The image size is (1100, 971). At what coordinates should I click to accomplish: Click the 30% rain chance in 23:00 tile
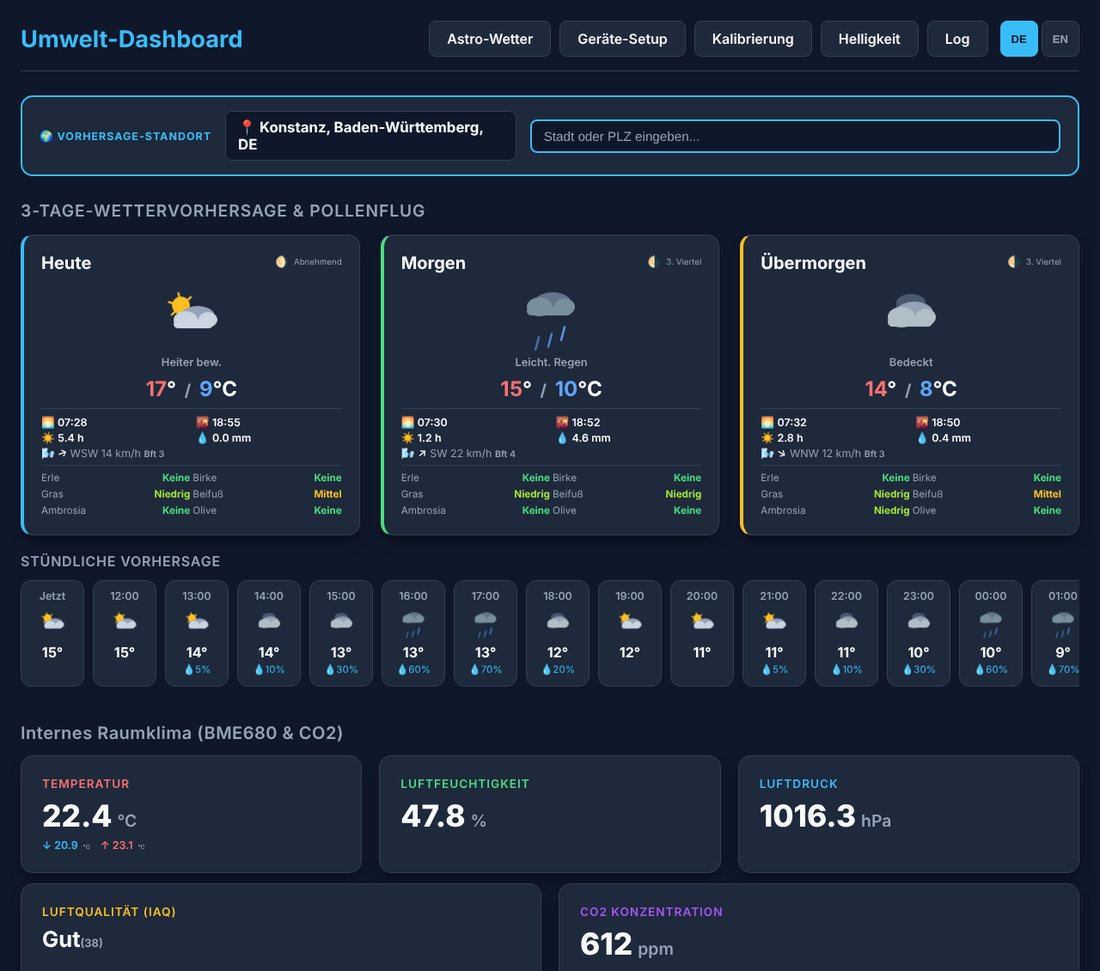(919, 669)
